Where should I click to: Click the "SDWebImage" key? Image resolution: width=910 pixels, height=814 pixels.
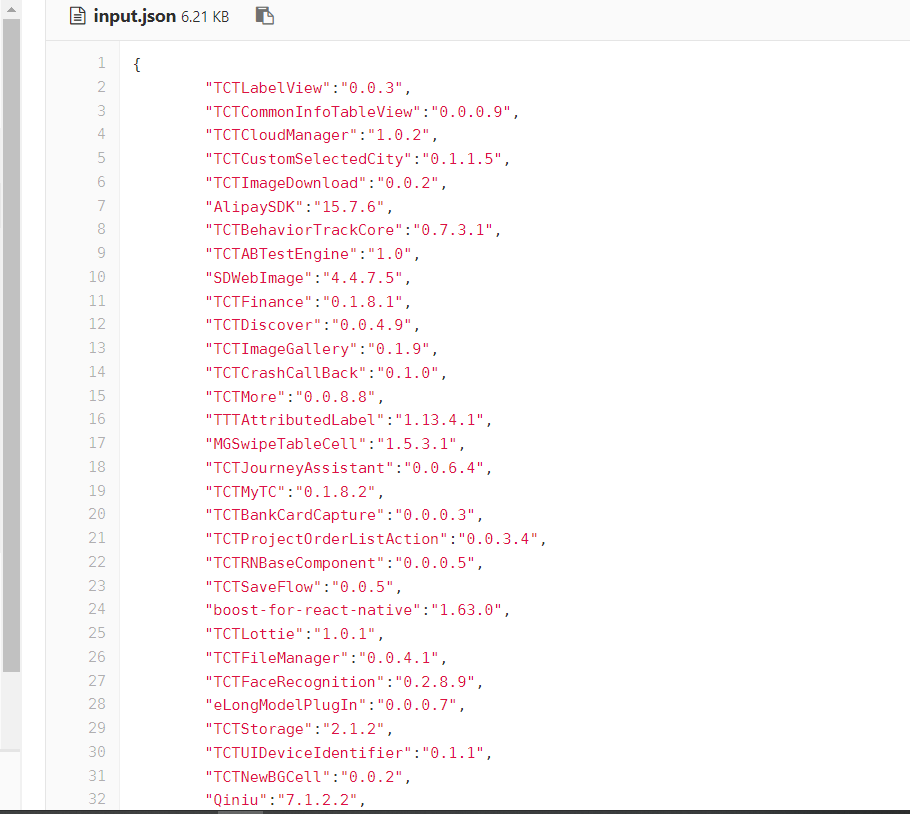(x=259, y=278)
